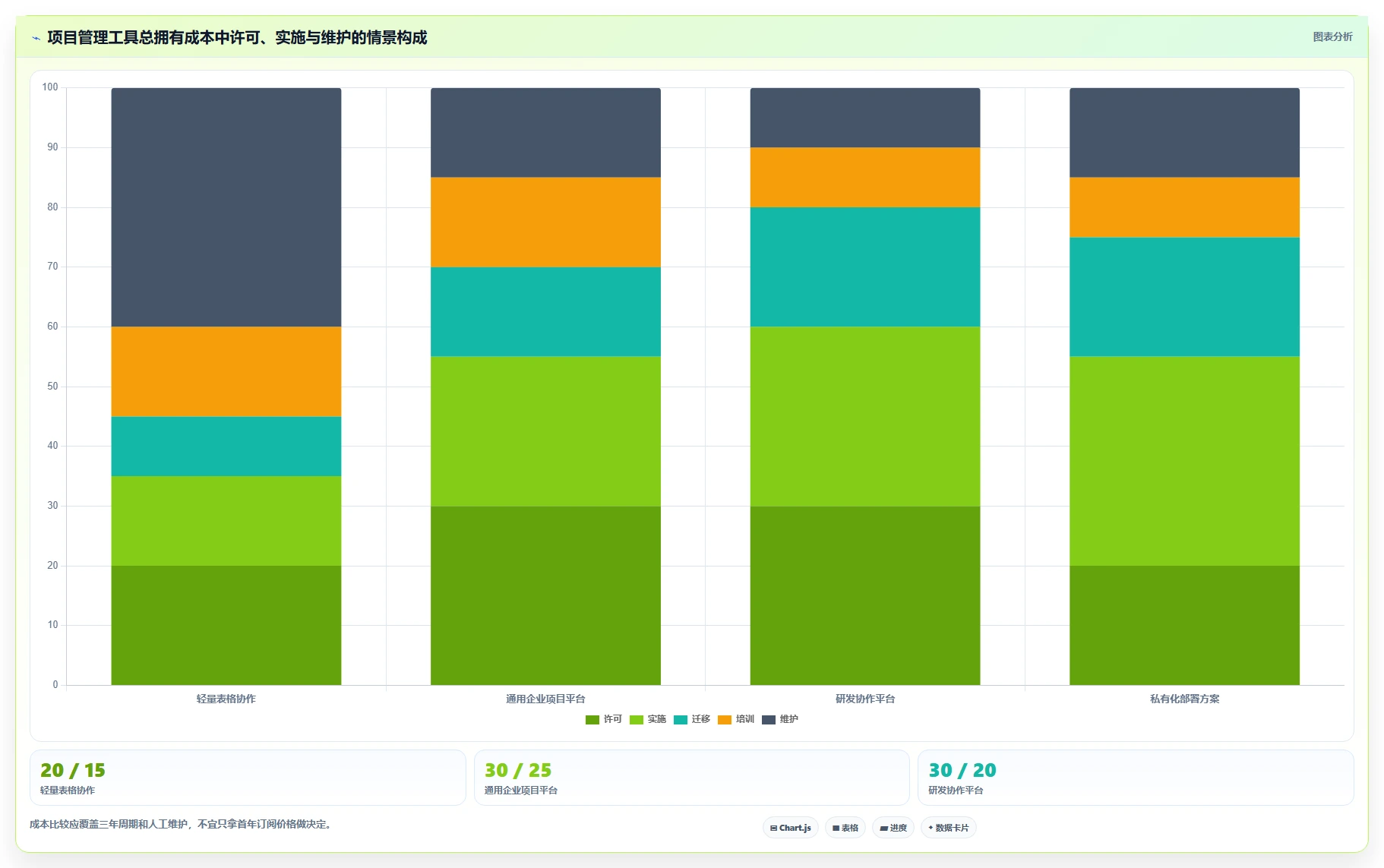Toggle the 许可 series in the legend
This screenshot has height=868, width=1384.
coord(604,719)
